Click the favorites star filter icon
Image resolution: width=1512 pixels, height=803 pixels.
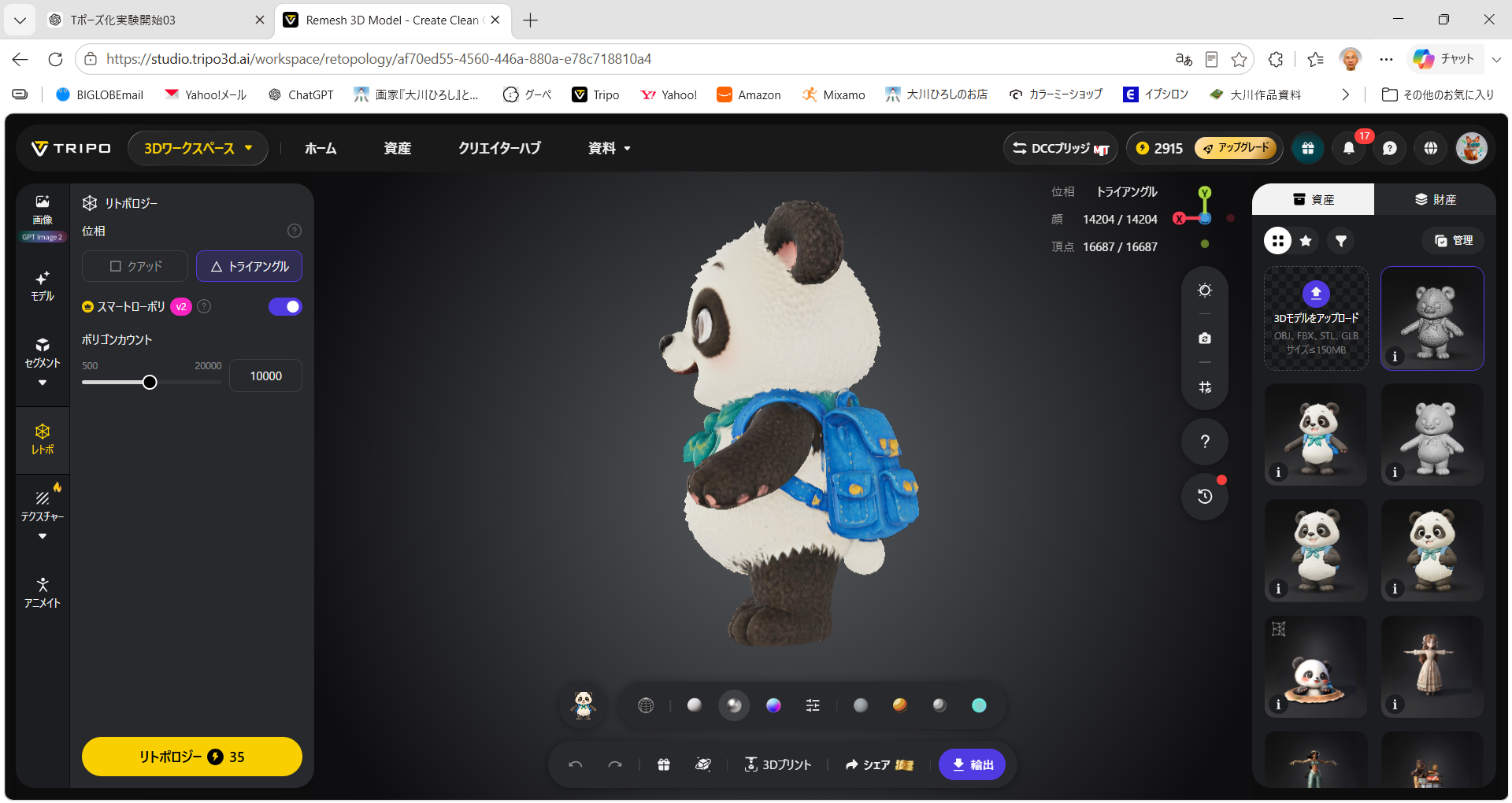pyautogui.click(x=1306, y=241)
